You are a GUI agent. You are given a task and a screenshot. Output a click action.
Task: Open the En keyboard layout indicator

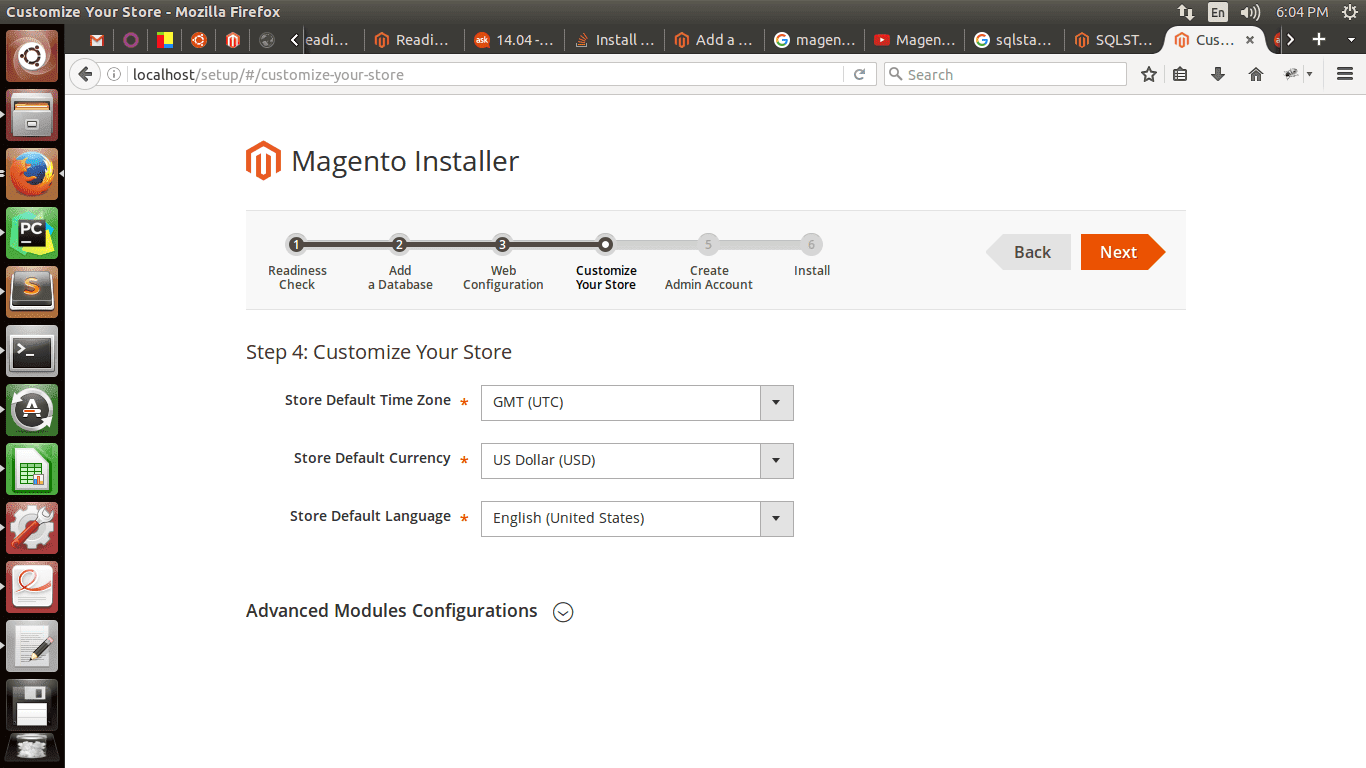click(x=1218, y=12)
